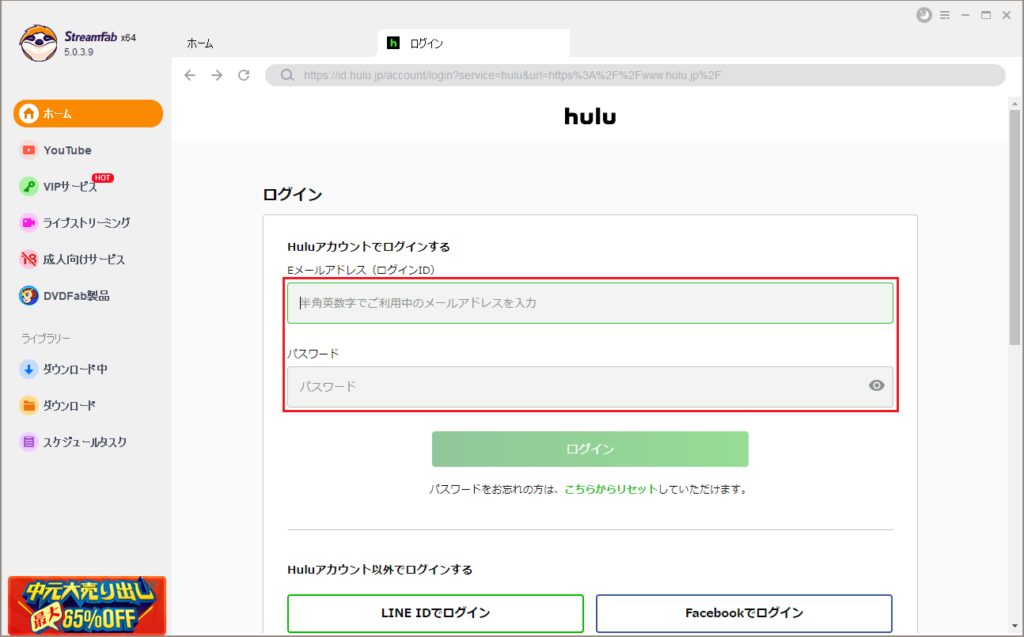
Task: Click the green VIP key icon
Action: tap(29, 187)
